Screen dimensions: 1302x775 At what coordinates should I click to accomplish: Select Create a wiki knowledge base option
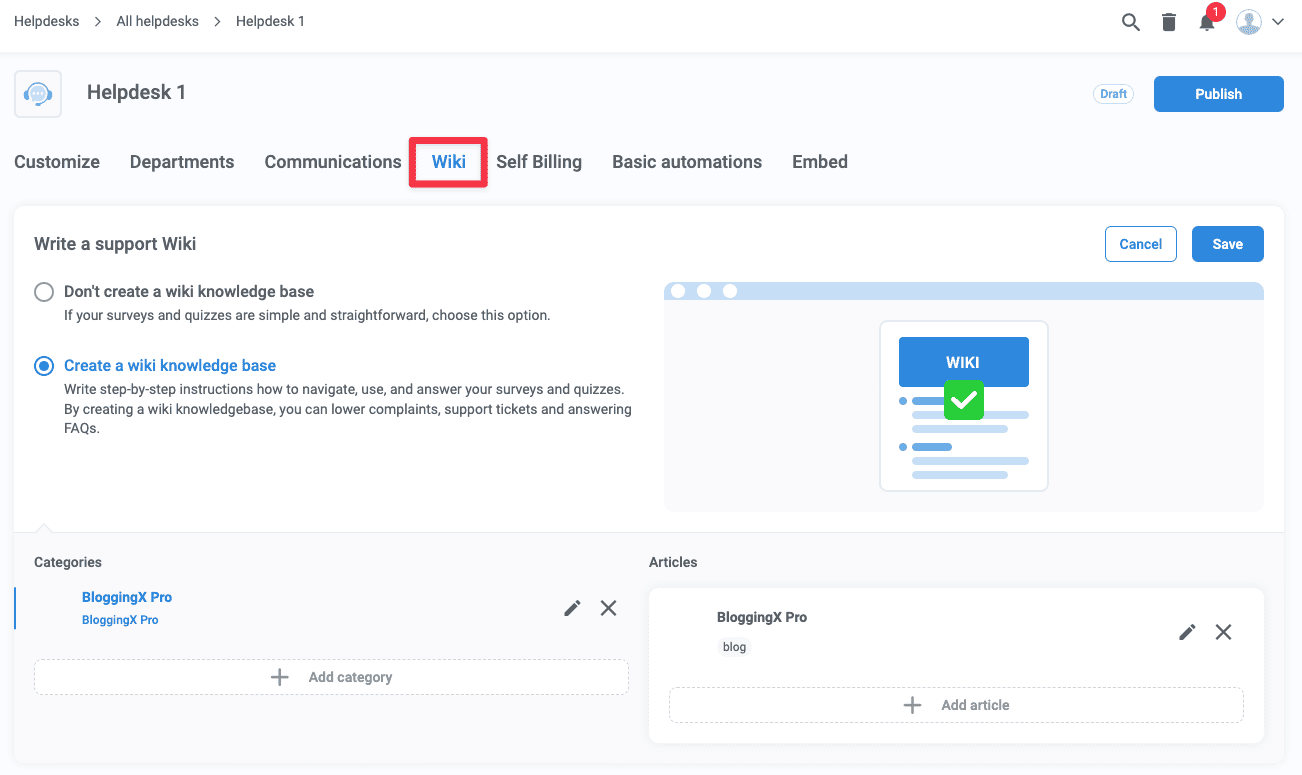[44, 366]
